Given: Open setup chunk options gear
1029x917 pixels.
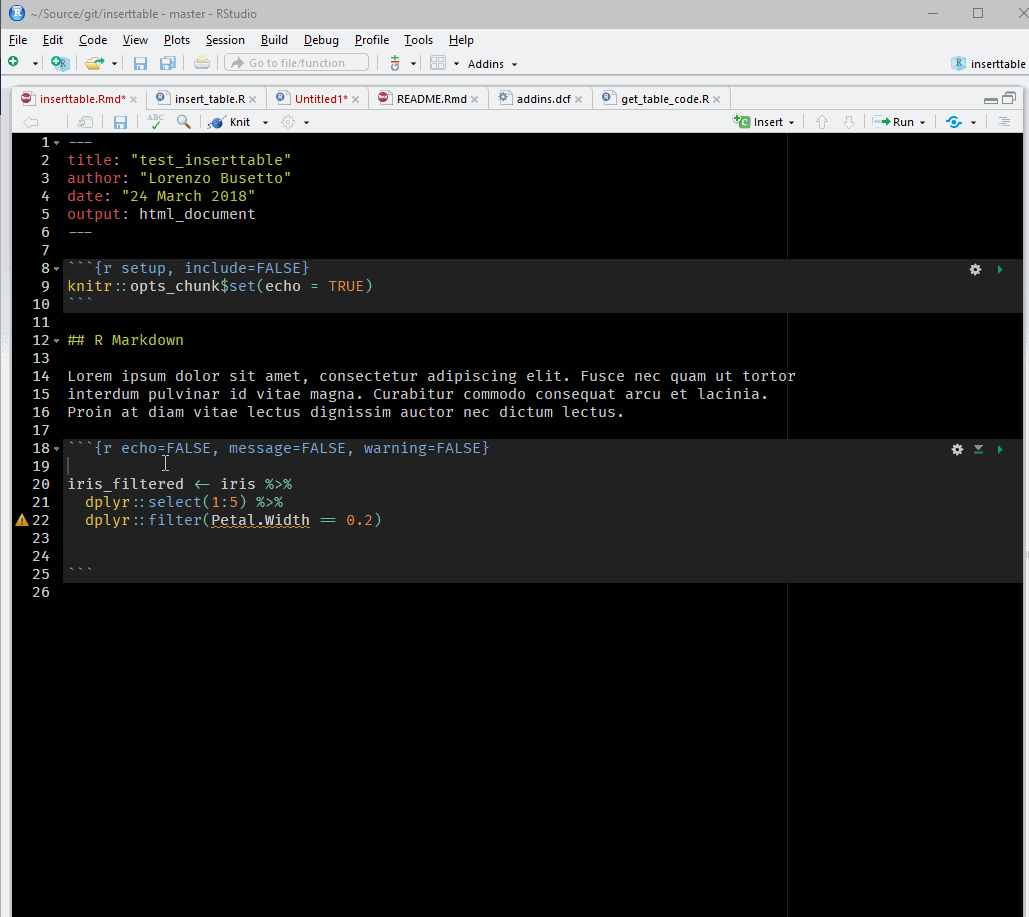Looking at the screenshot, I should [x=975, y=269].
